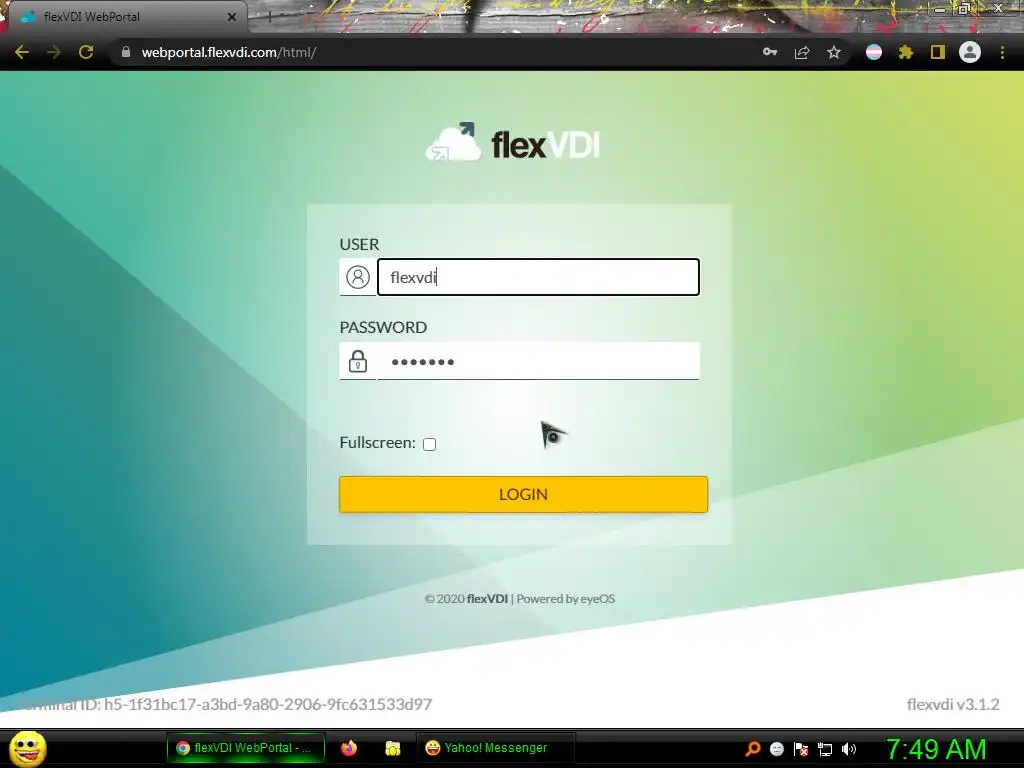Screen dimensions: 1024x768
Task: Open new browser tab with plus button
Action: pyautogui.click(x=269, y=17)
